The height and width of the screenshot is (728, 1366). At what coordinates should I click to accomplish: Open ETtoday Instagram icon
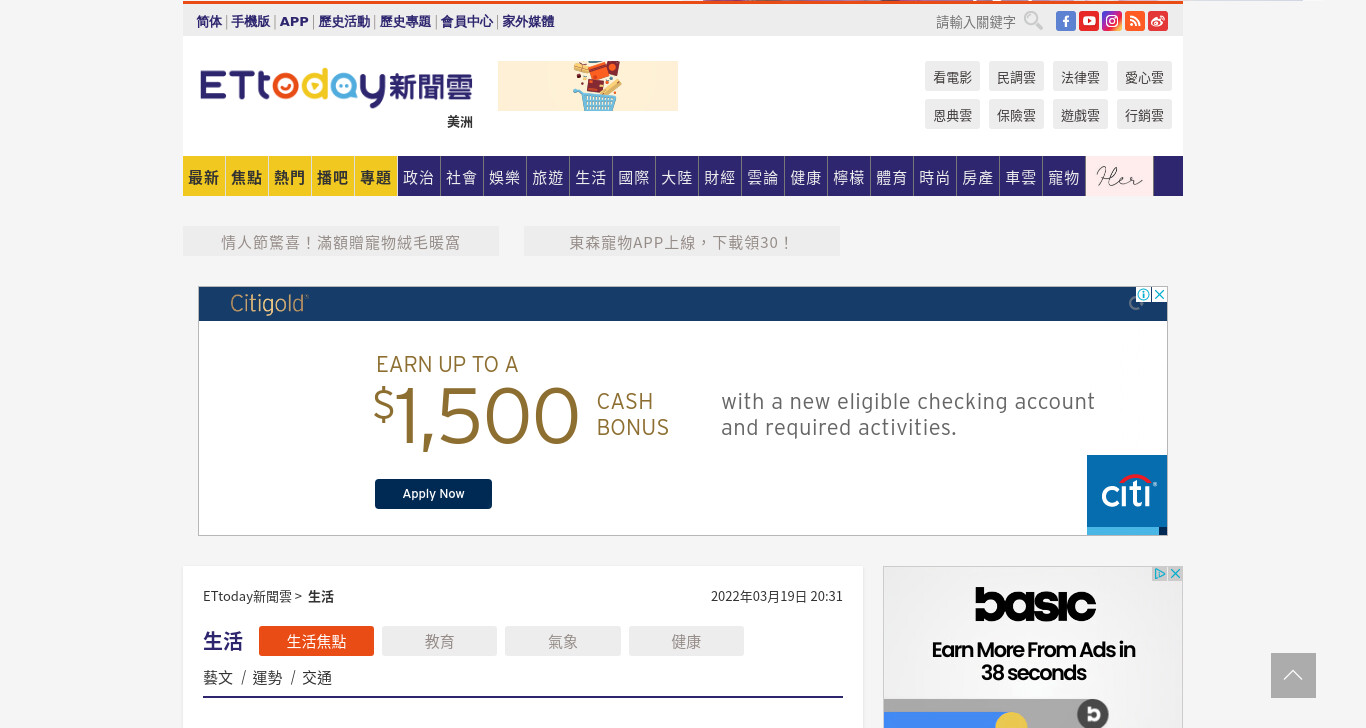pyautogui.click(x=1112, y=21)
